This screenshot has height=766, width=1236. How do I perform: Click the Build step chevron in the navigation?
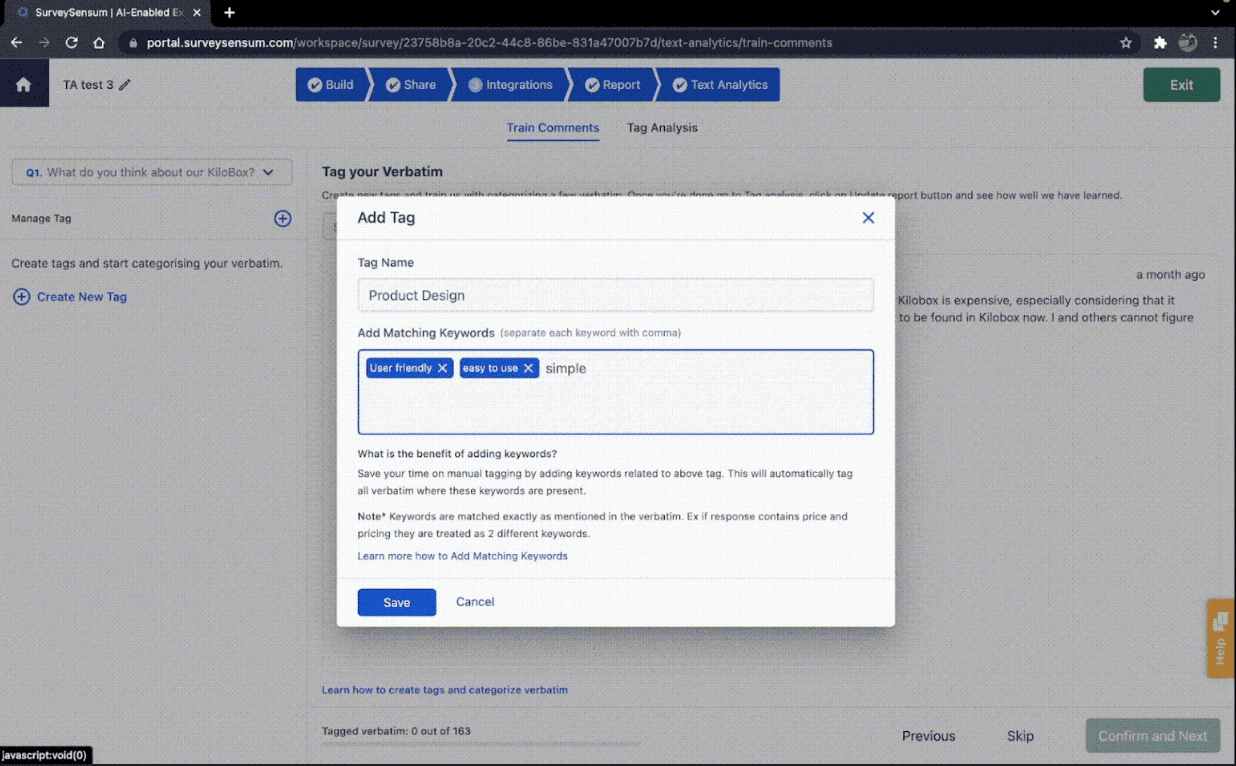(331, 84)
